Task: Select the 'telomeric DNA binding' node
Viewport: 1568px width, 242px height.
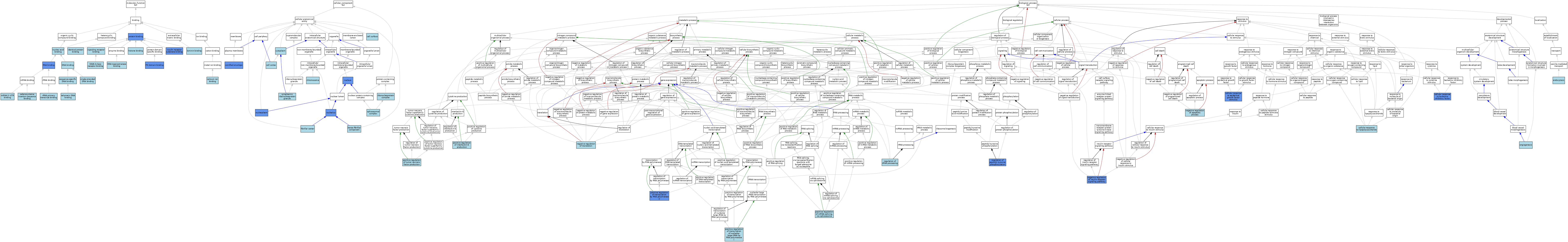Action: tap(68, 97)
